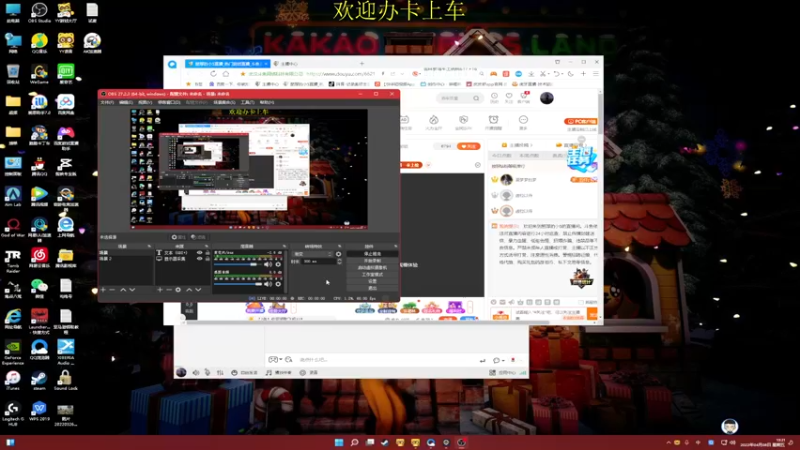
Task: Open the Sound Lock desktop icon
Action: click(x=65, y=380)
